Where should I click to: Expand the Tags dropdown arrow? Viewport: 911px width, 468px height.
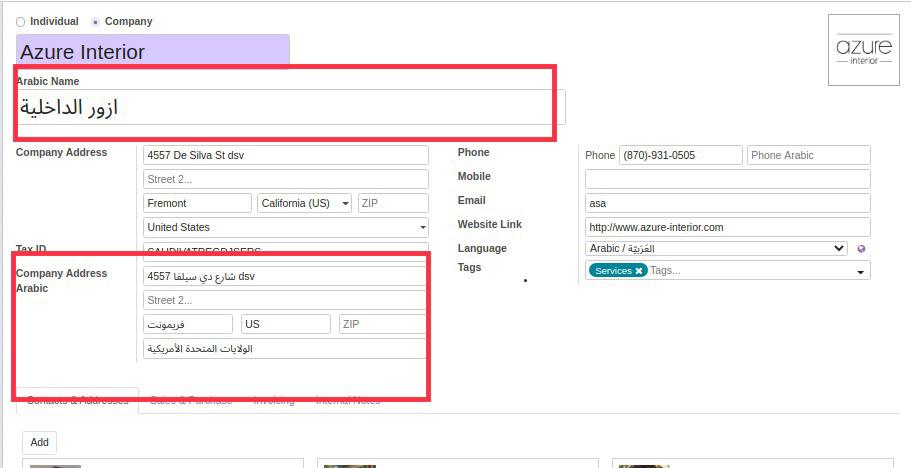click(x=860, y=272)
